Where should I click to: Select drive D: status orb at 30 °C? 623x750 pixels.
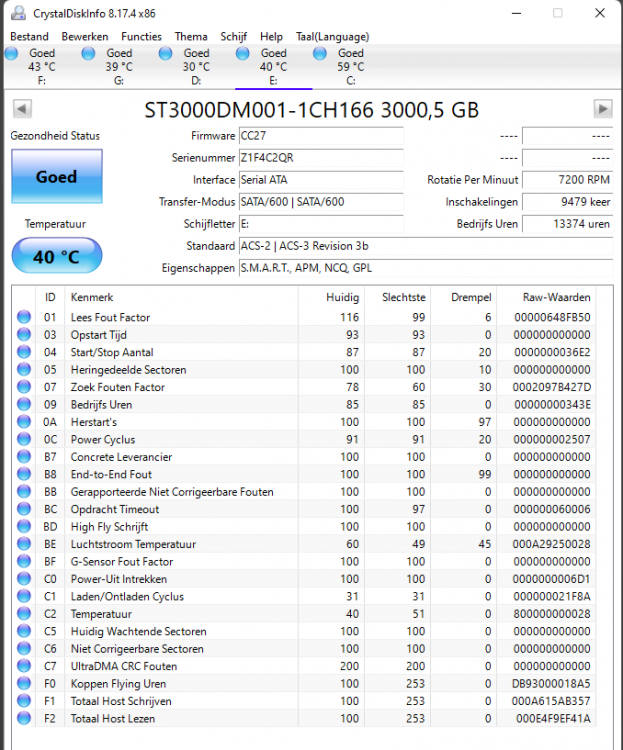coord(171,54)
